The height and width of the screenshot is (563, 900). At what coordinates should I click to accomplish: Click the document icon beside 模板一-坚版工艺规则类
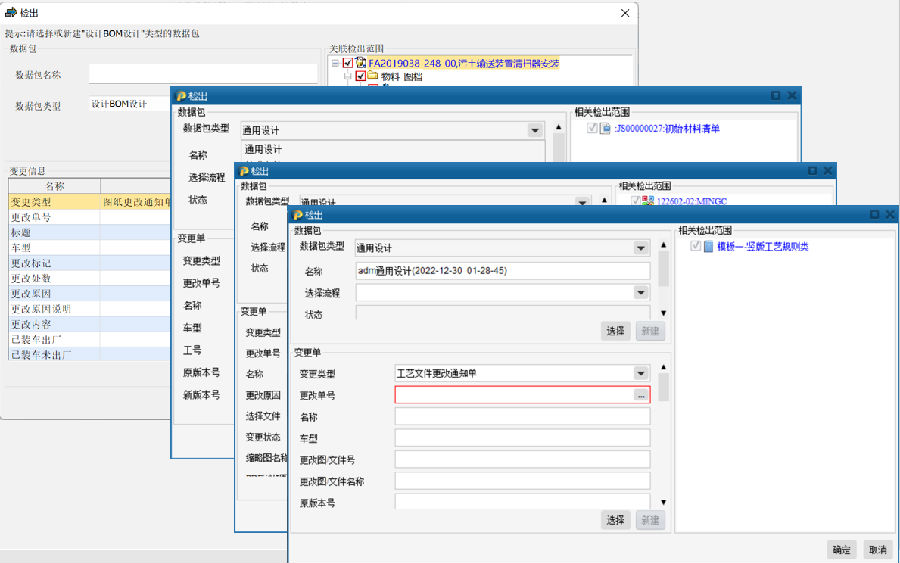click(708, 247)
